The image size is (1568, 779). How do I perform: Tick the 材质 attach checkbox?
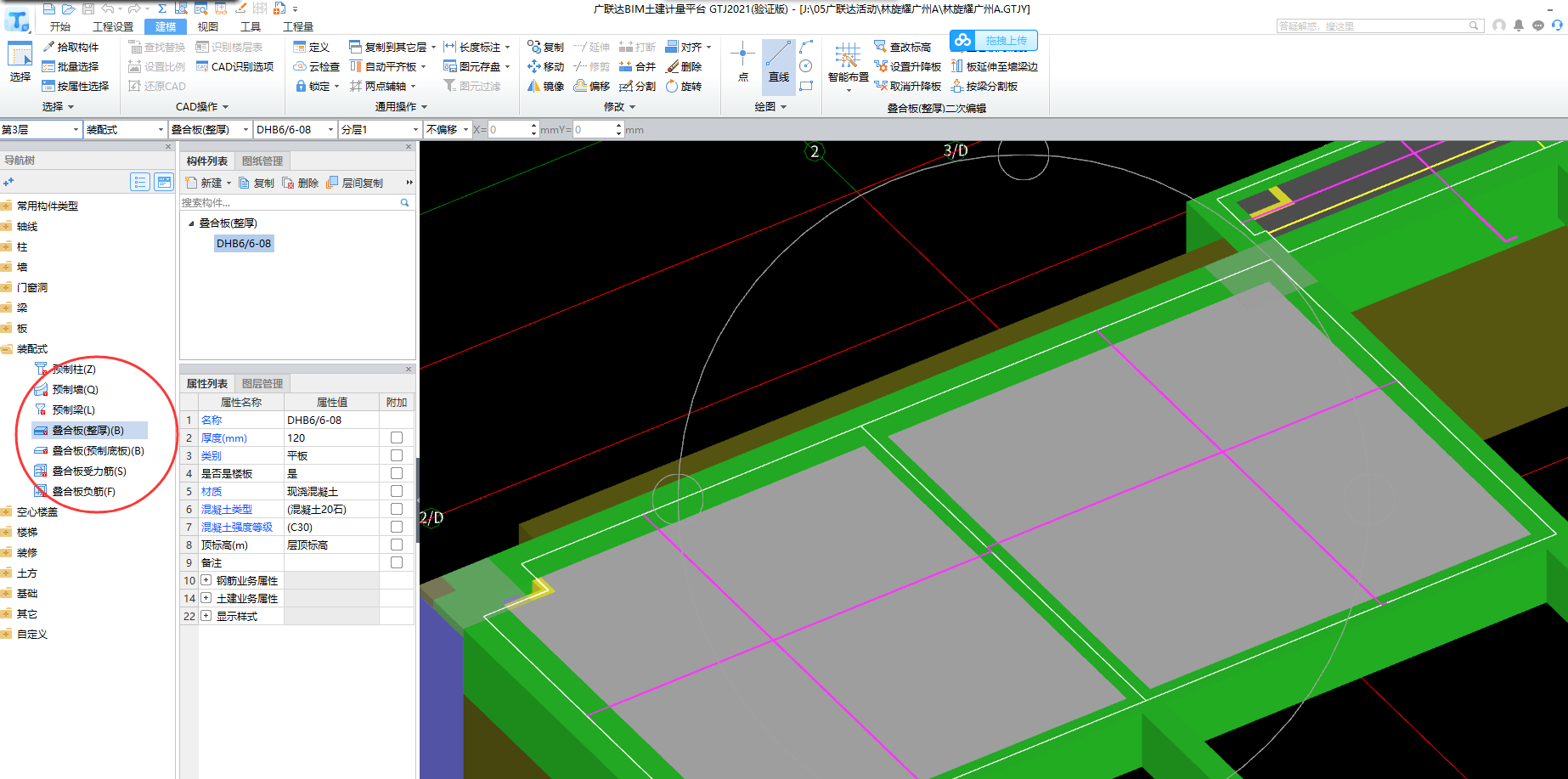[x=397, y=491]
